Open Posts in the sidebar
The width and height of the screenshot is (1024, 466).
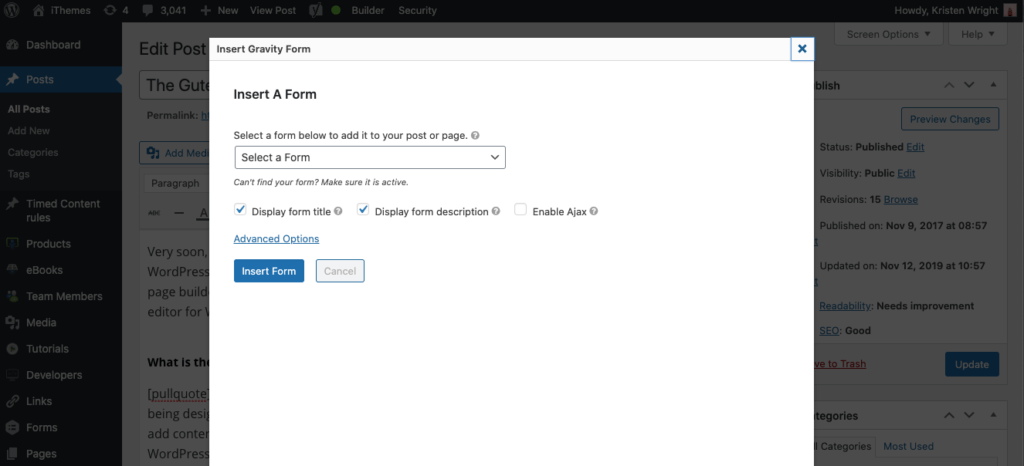tap(61, 80)
